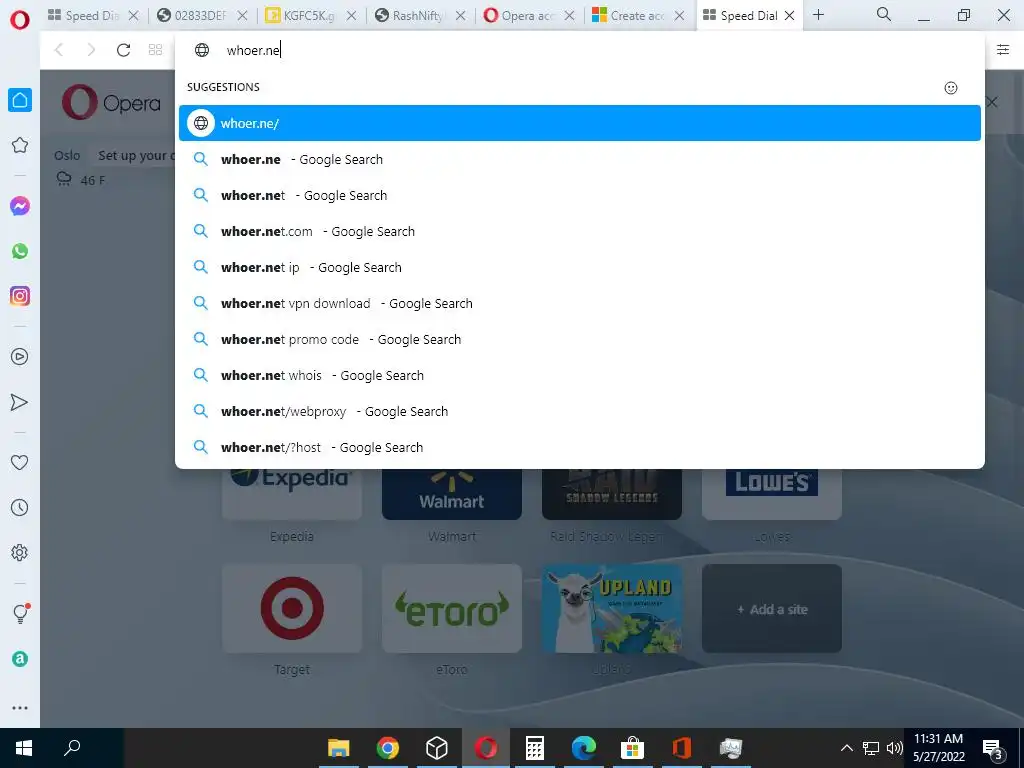Open the Raid Shadow Legends tile

(612, 494)
